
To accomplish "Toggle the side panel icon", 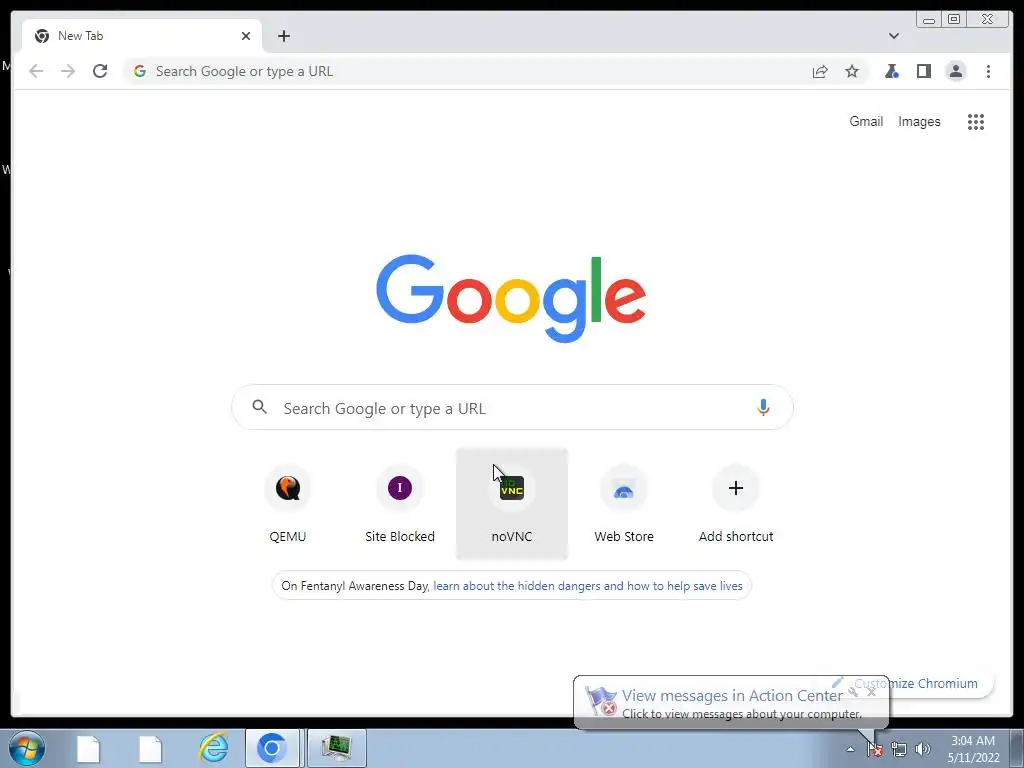I will pos(923,71).
